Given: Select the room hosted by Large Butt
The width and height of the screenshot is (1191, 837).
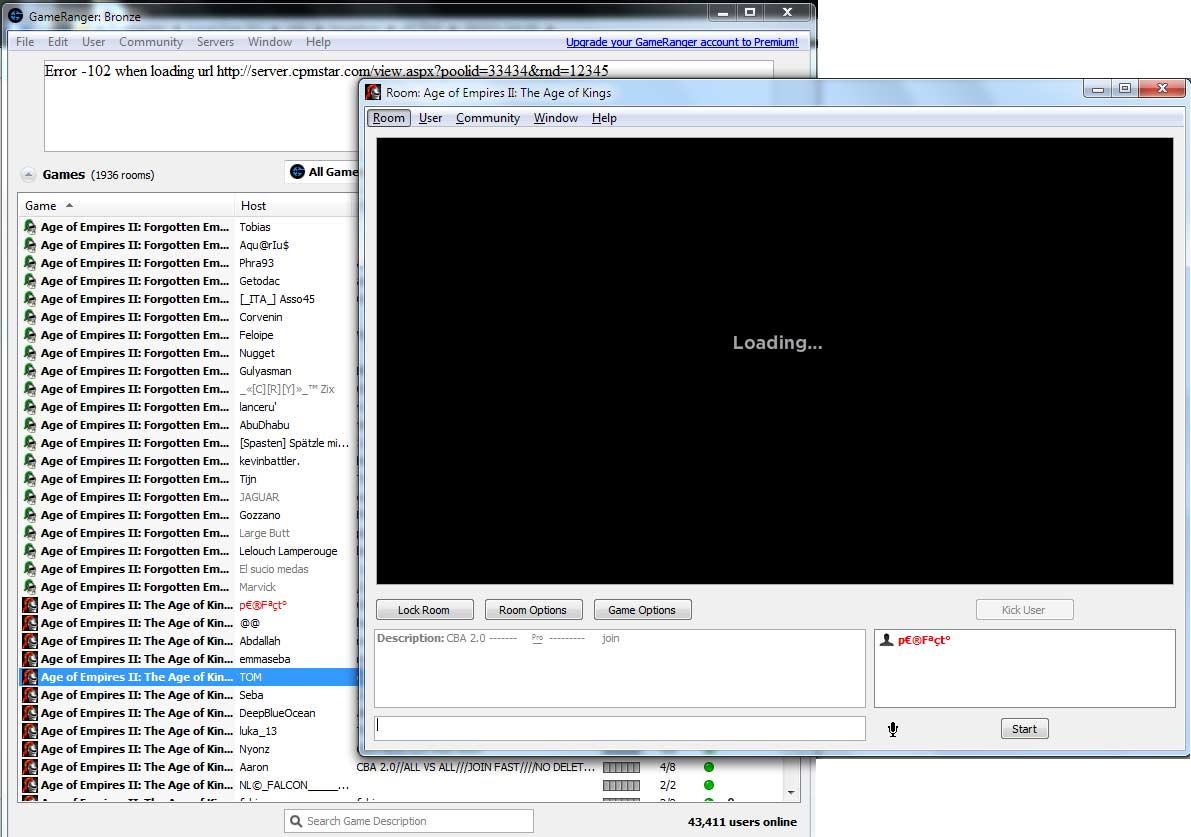Looking at the screenshot, I should click(x=188, y=533).
